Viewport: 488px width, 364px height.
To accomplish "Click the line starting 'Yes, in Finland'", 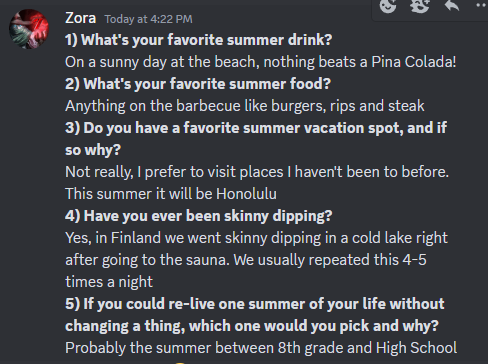I will [256, 238].
